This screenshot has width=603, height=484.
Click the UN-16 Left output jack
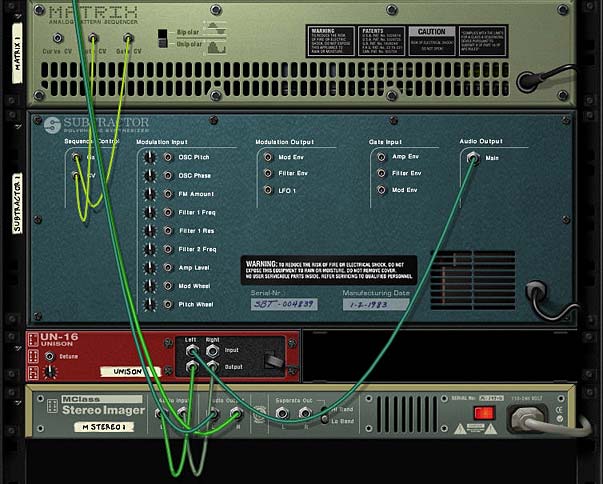click(192, 367)
